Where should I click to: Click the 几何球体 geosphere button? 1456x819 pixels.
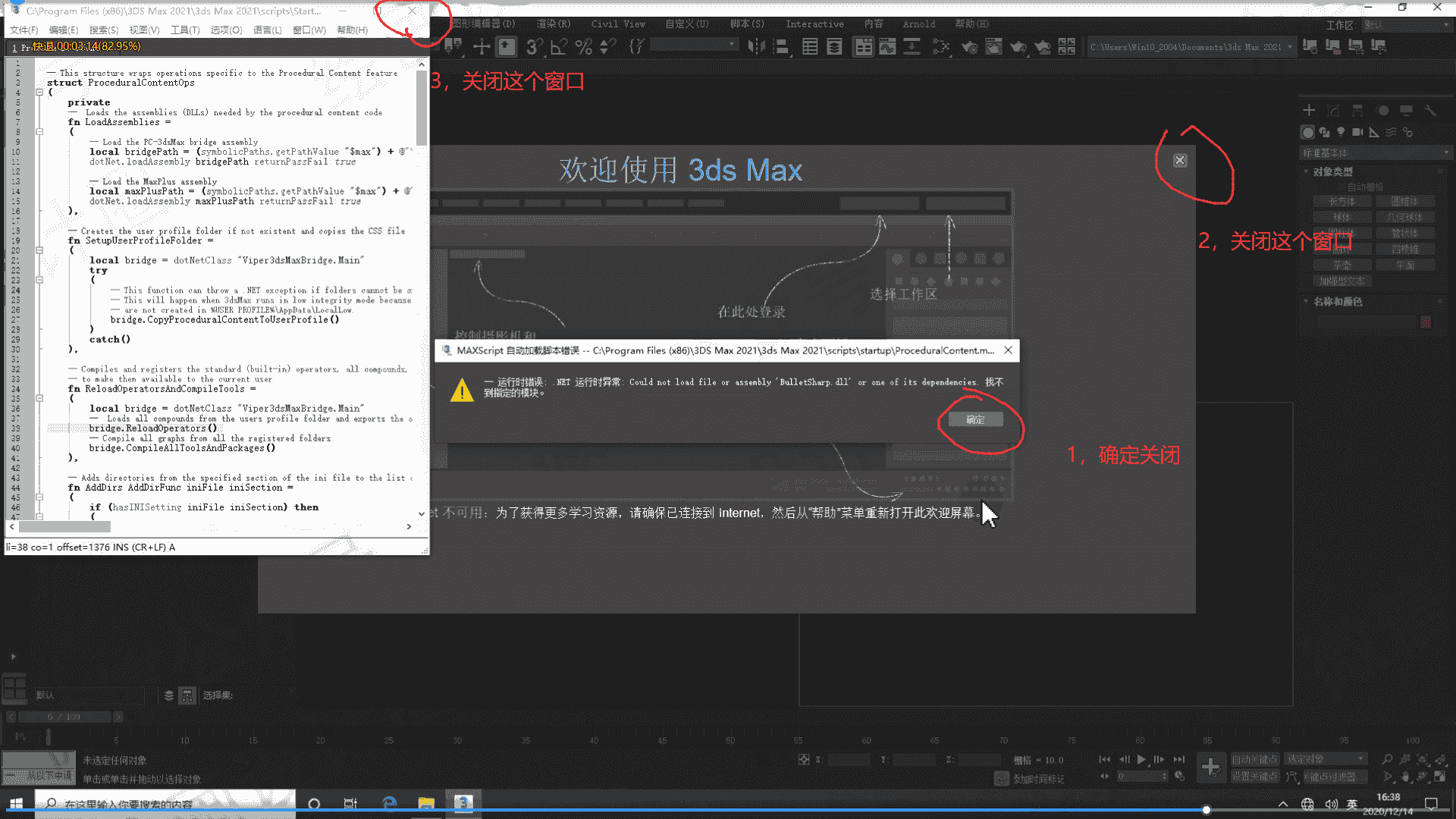click(1405, 218)
